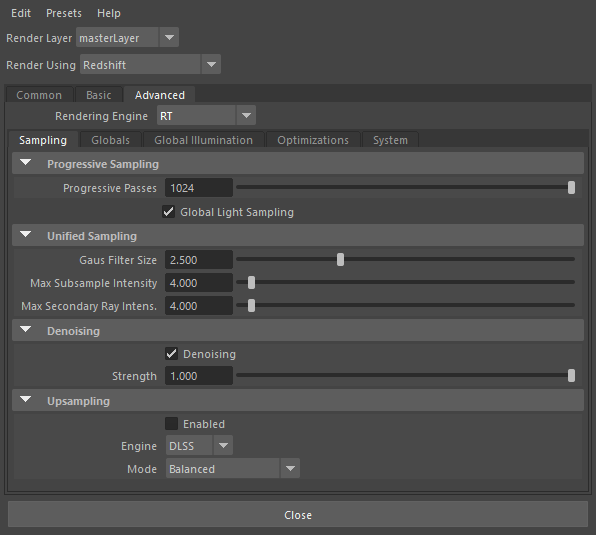Disable the Denoising checkbox

pyautogui.click(x=171, y=354)
